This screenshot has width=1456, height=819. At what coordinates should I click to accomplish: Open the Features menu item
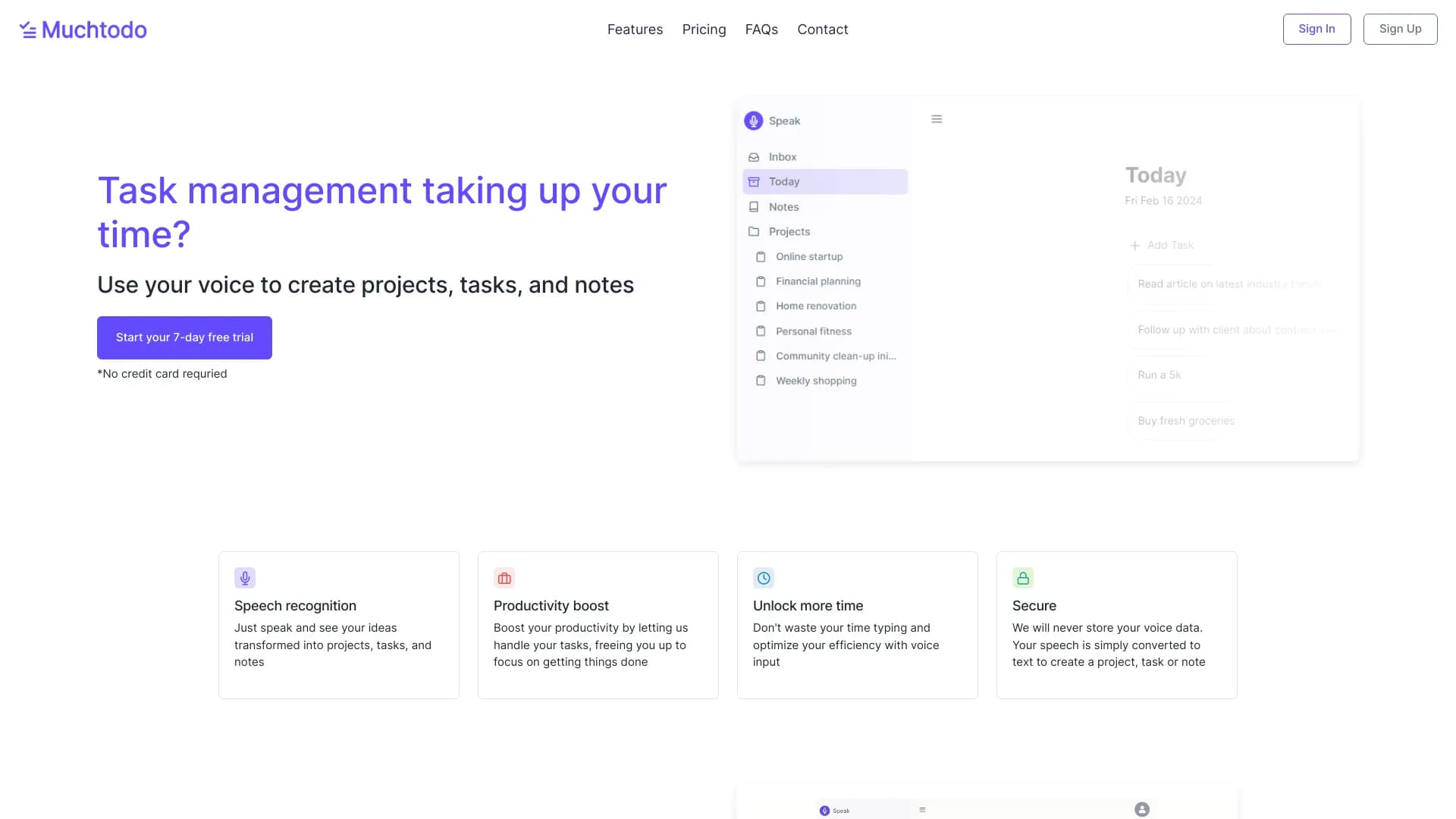[635, 30]
